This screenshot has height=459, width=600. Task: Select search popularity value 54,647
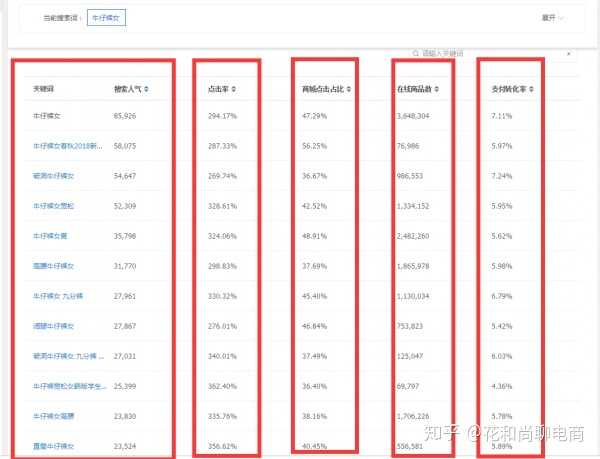(x=125, y=176)
